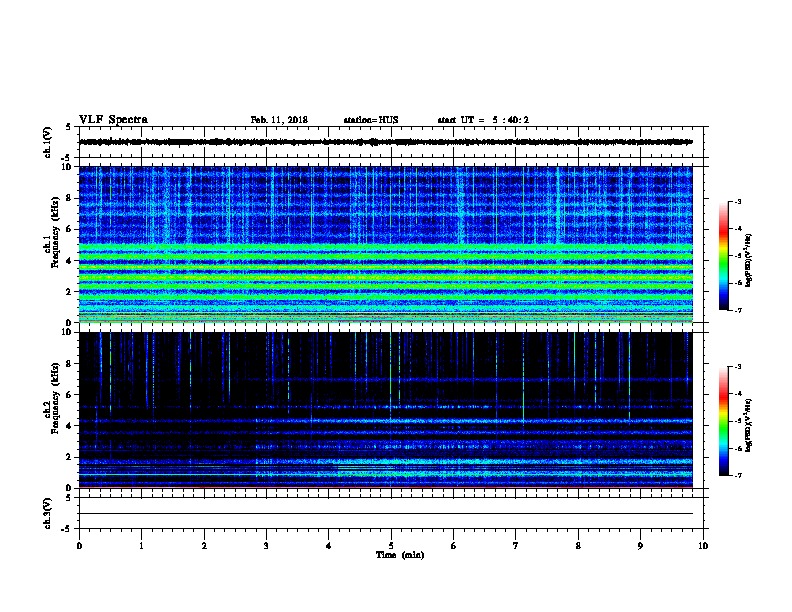This screenshot has height=612, width=792.
Task: Click the ch.2 spectrogram colorbar
Action: pos(723,421)
